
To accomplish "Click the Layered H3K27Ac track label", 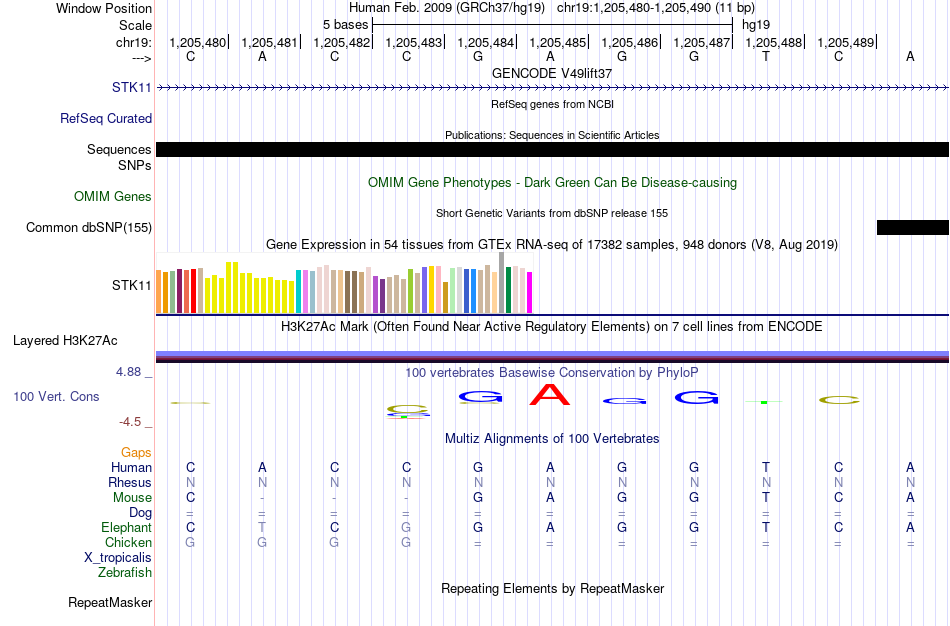I will tap(65, 341).
